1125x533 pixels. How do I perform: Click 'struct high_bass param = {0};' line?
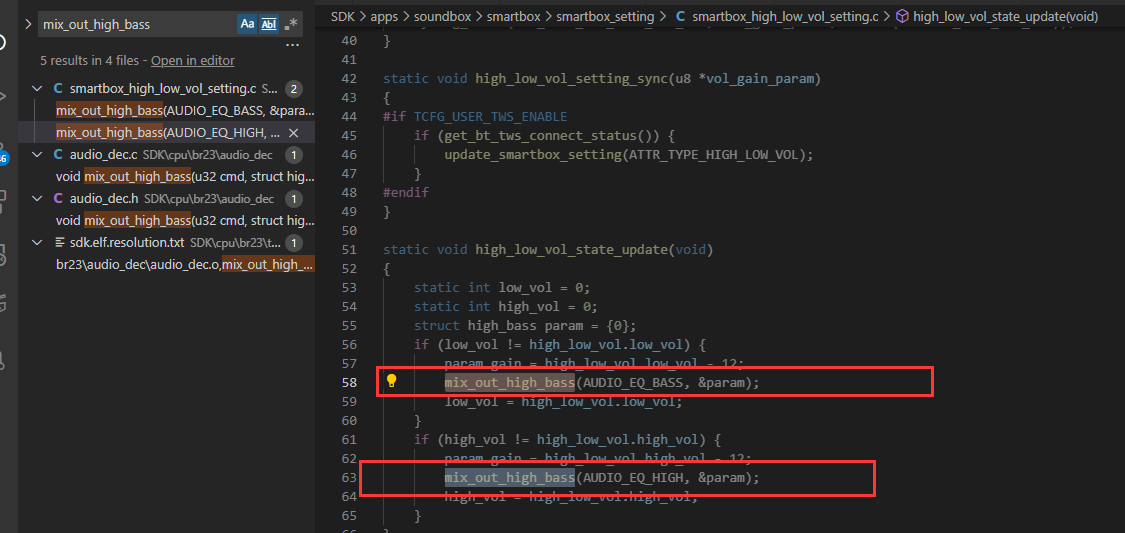point(525,326)
